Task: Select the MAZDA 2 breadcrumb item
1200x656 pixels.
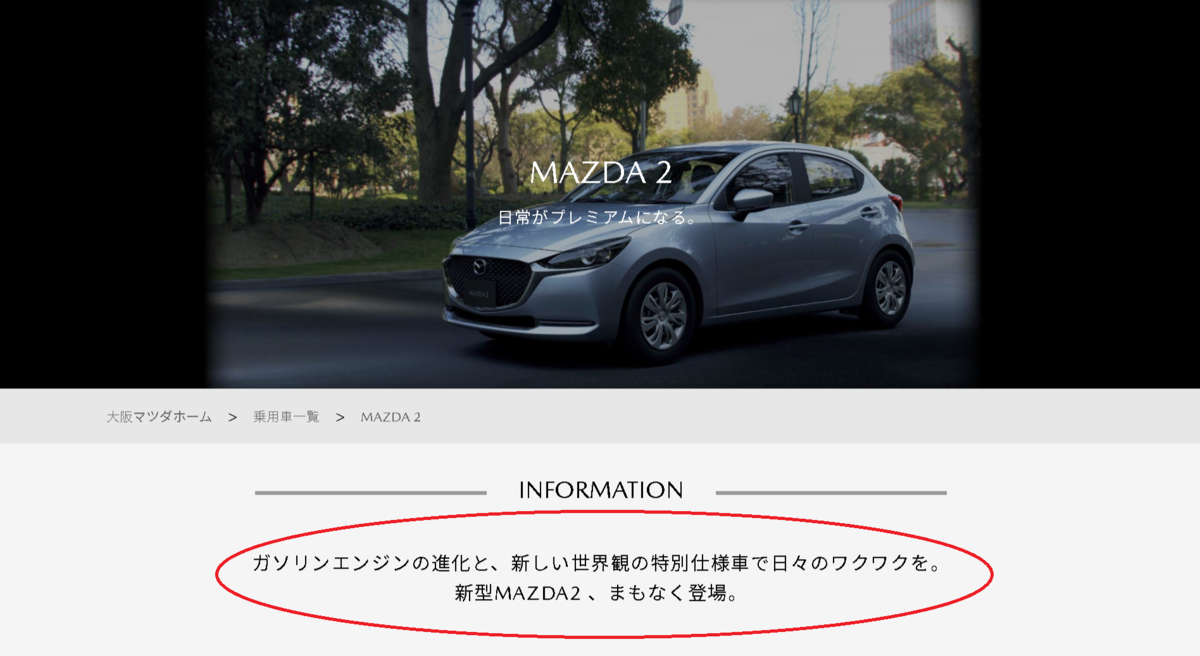Action: (391, 417)
